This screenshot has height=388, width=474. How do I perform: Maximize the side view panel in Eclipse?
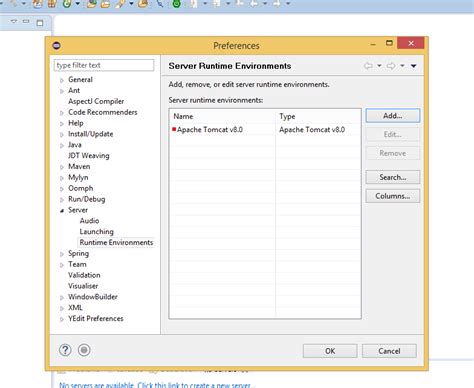tap(40, 23)
